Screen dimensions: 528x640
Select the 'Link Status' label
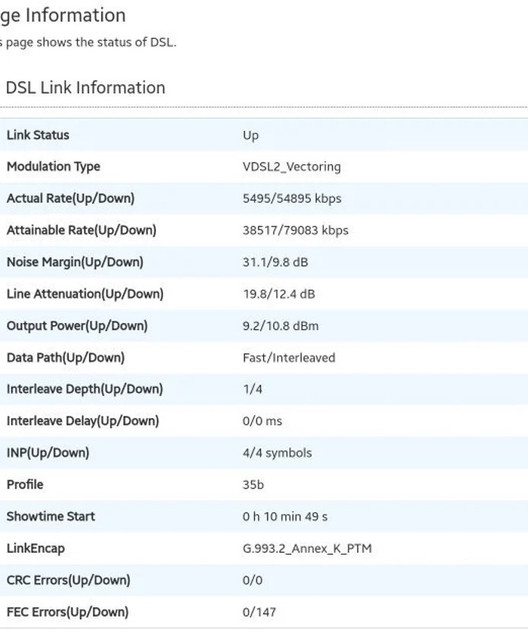(x=38, y=135)
